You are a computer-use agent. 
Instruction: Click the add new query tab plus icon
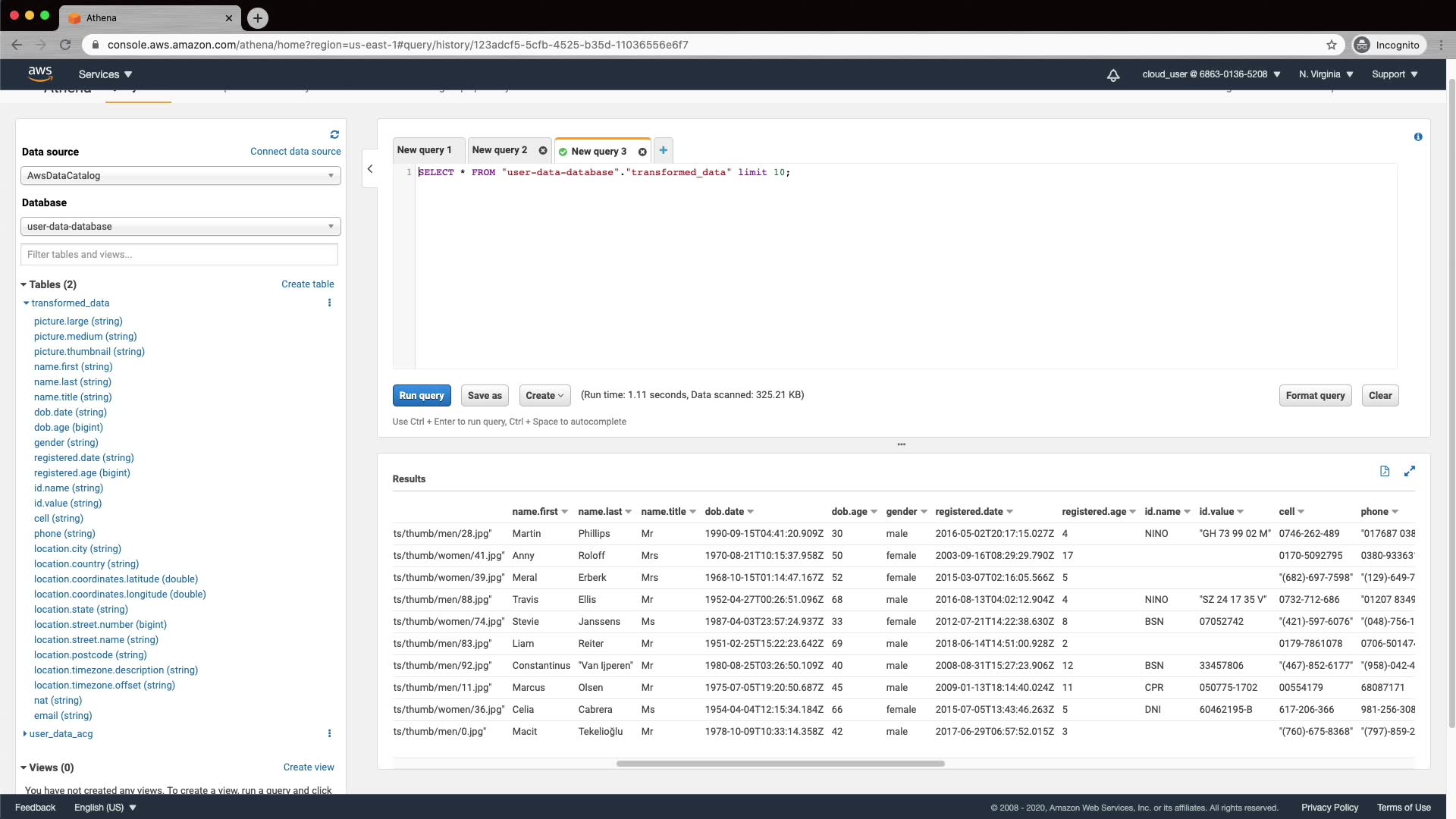(663, 150)
